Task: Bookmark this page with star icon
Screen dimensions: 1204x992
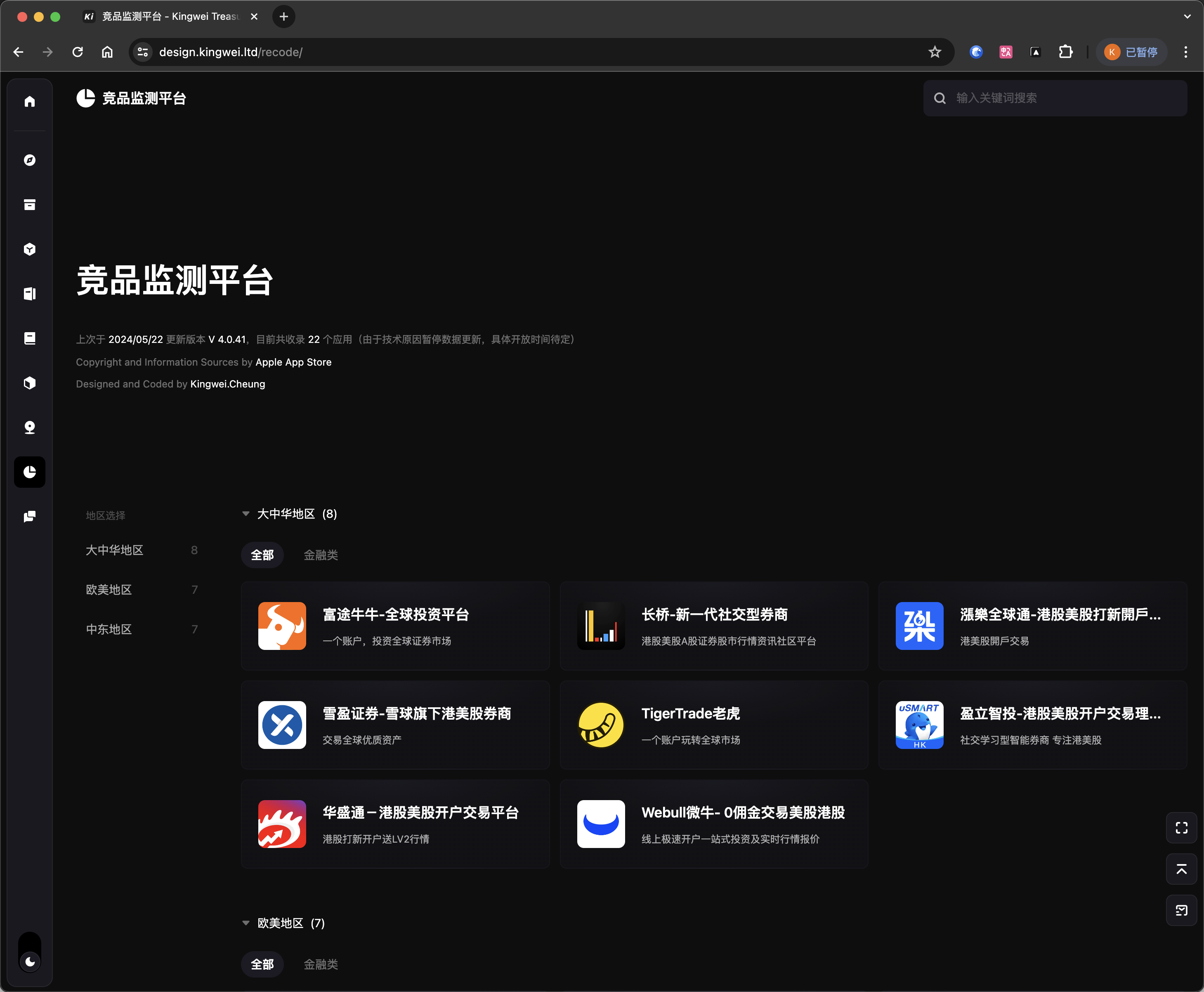Action: click(x=934, y=52)
